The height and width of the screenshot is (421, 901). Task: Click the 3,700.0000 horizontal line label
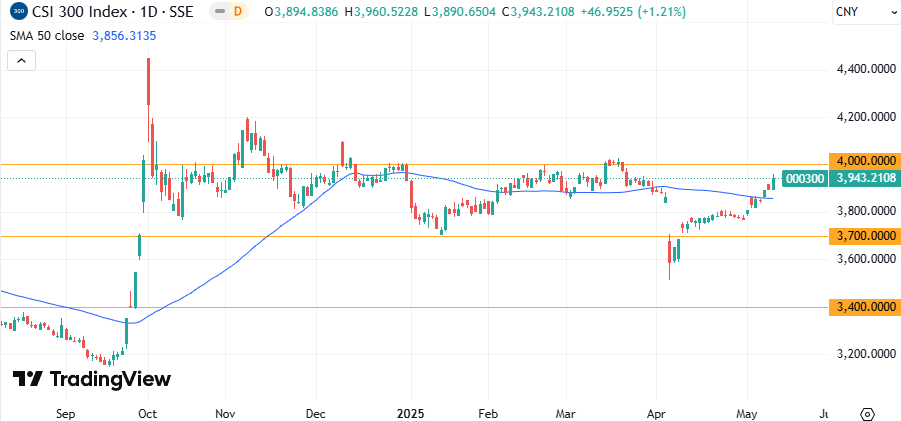pos(863,236)
